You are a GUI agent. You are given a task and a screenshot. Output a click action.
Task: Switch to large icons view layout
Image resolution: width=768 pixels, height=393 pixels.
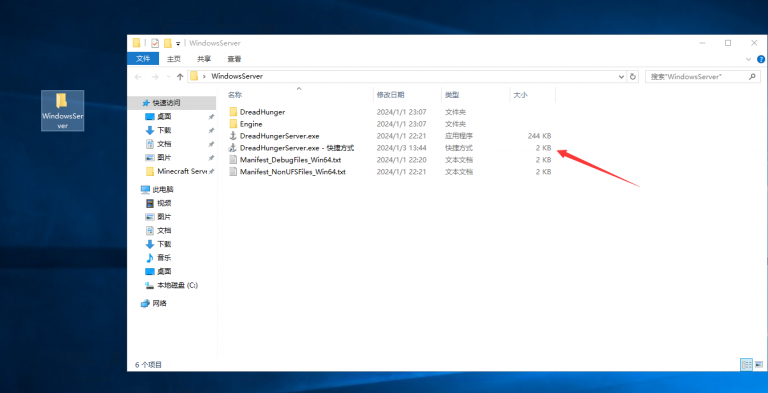(x=759, y=365)
